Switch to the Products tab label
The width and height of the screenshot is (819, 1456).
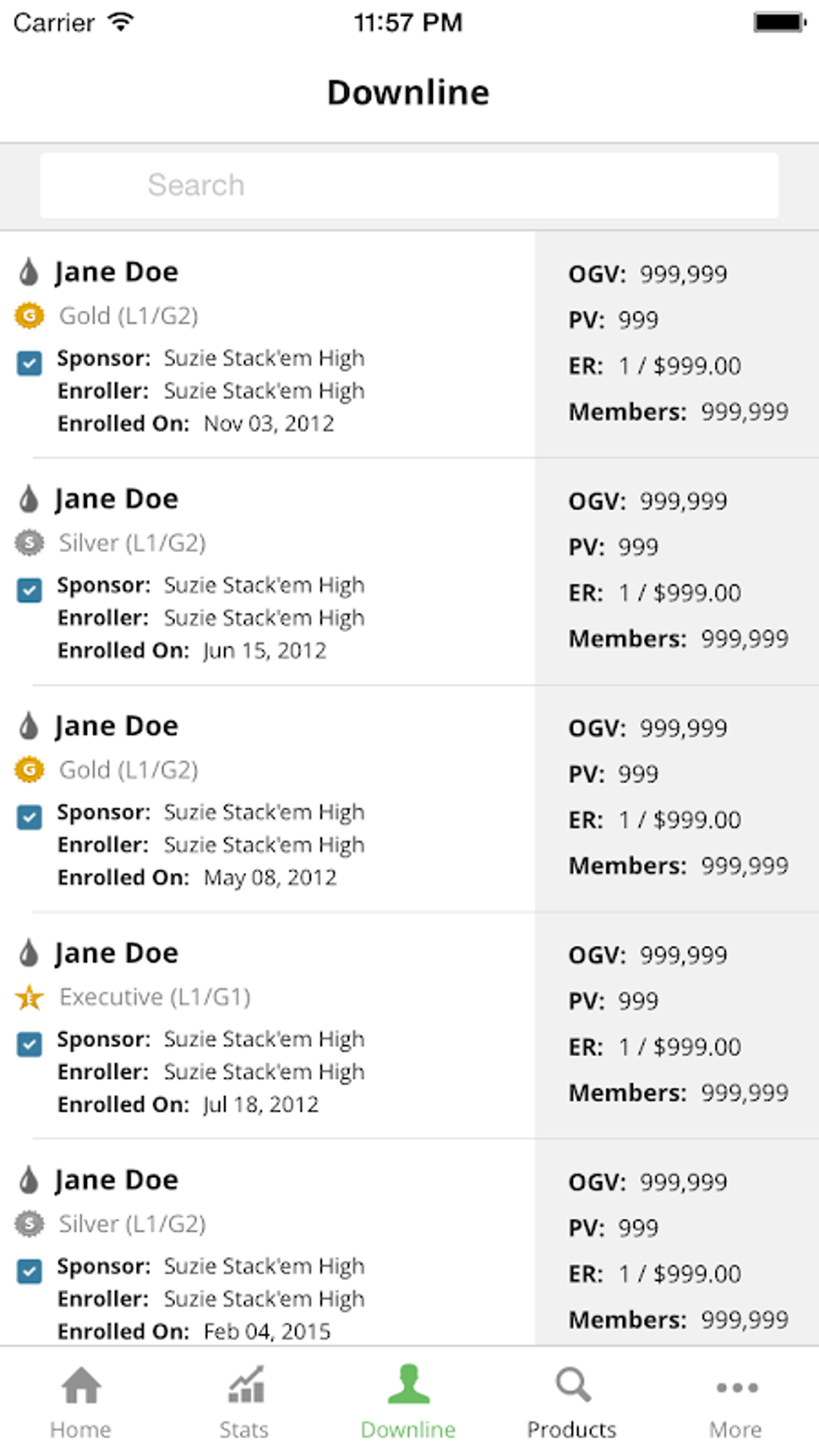[x=572, y=1429]
